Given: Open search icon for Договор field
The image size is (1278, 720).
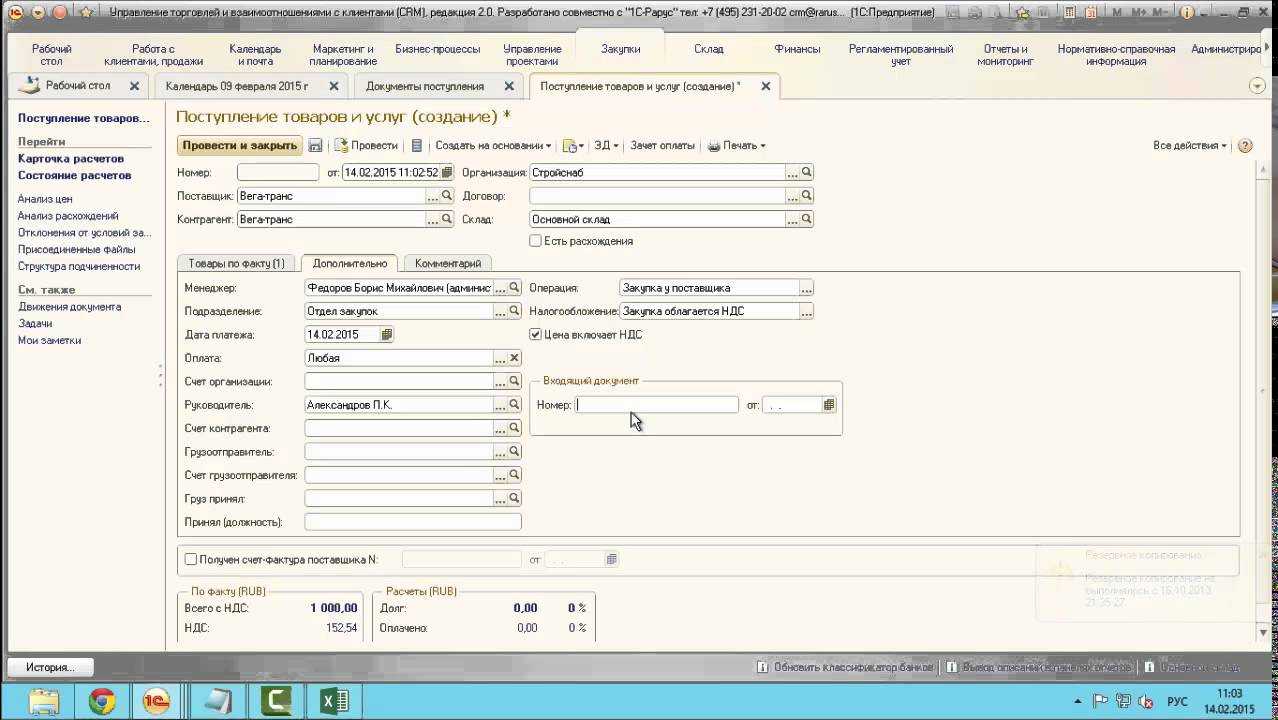Looking at the screenshot, I should point(807,196).
